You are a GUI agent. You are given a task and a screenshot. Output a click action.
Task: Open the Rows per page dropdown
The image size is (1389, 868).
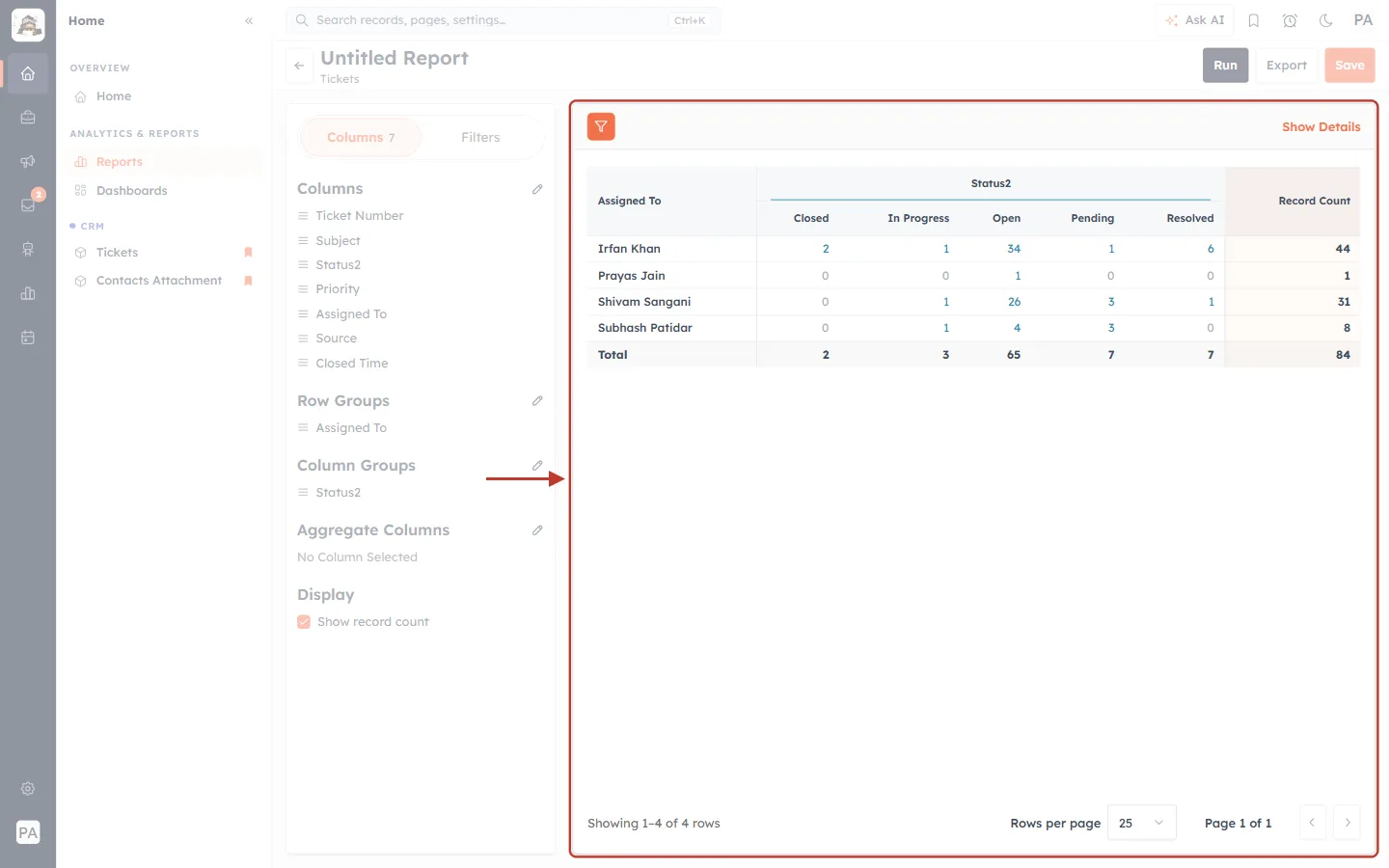1142,823
